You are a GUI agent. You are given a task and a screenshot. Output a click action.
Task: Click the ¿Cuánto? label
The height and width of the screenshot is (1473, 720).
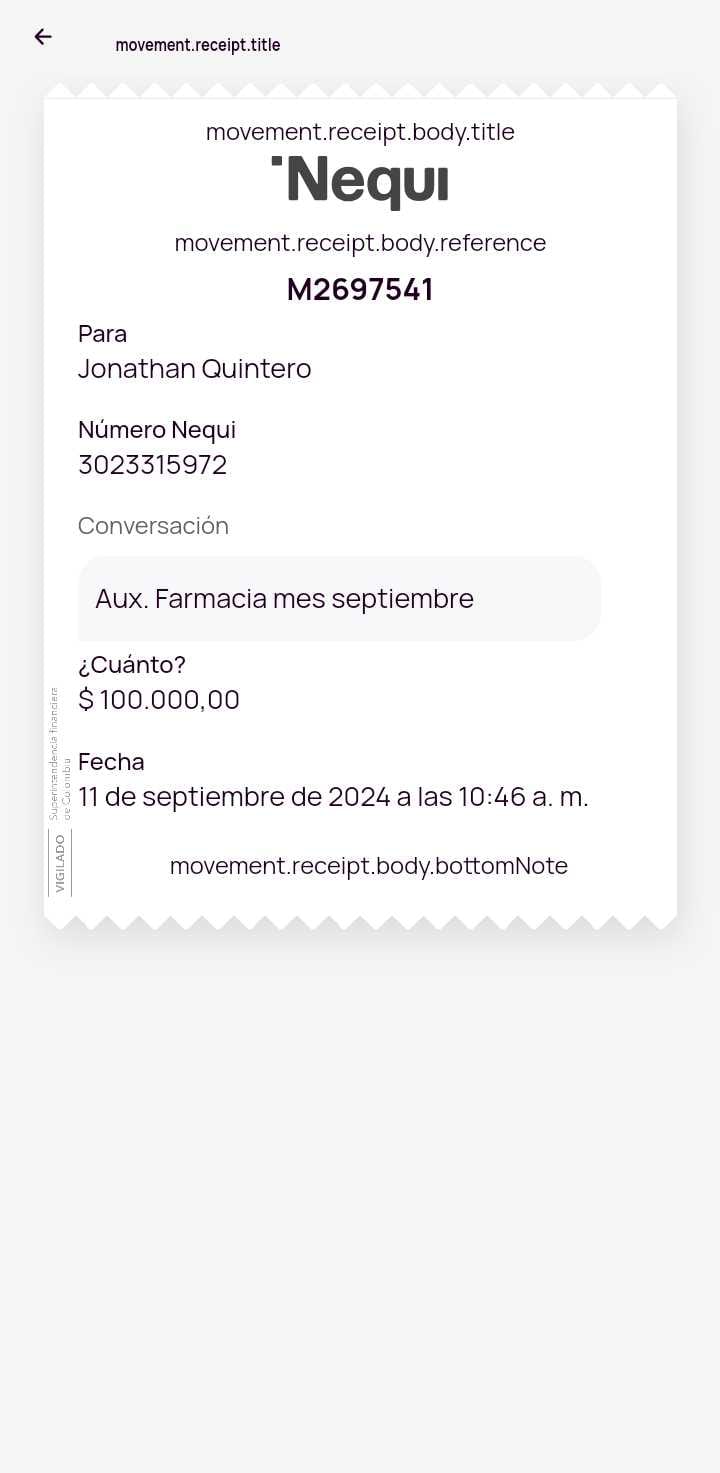(132, 665)
